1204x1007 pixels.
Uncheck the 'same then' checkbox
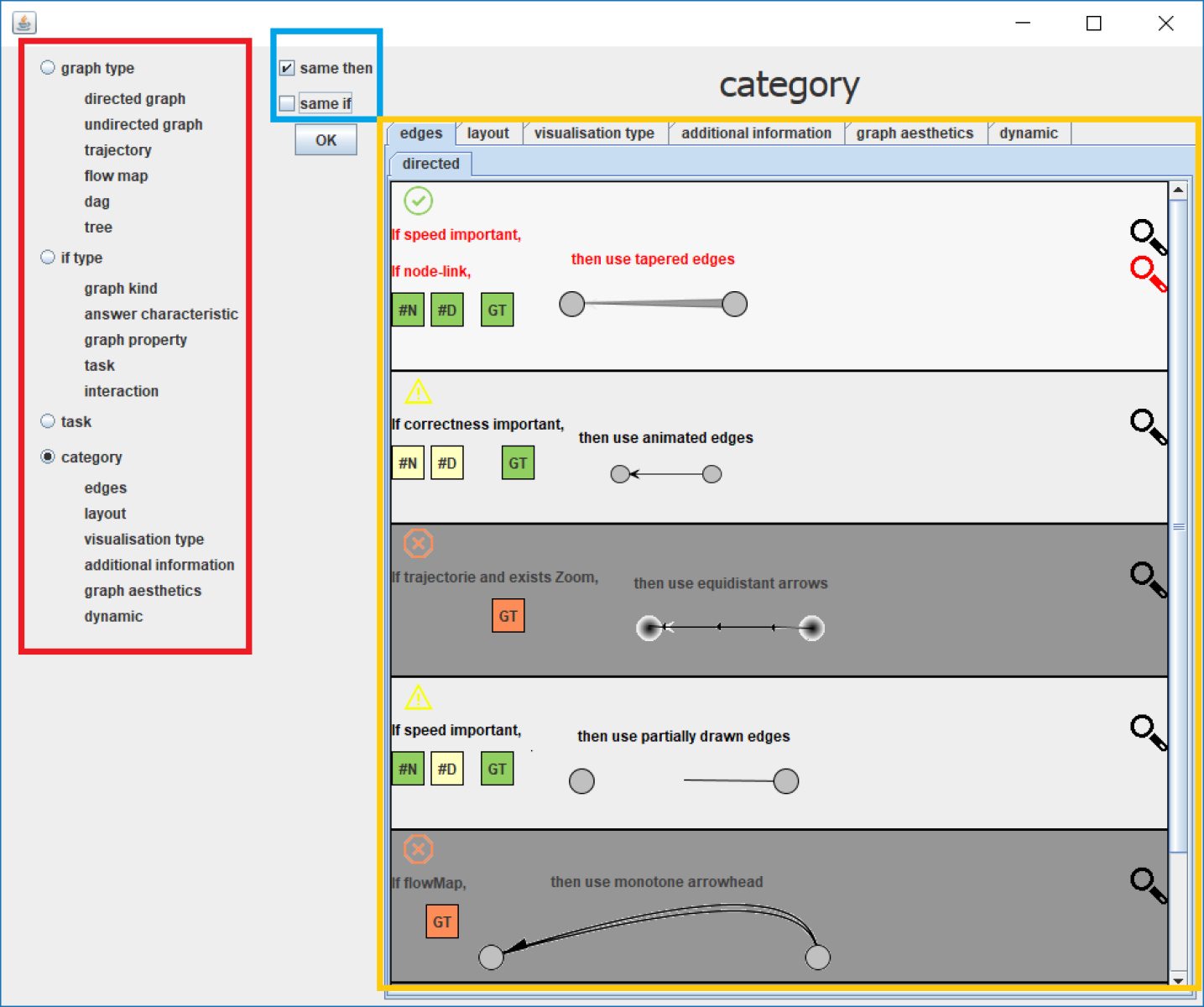click(287, 68)
